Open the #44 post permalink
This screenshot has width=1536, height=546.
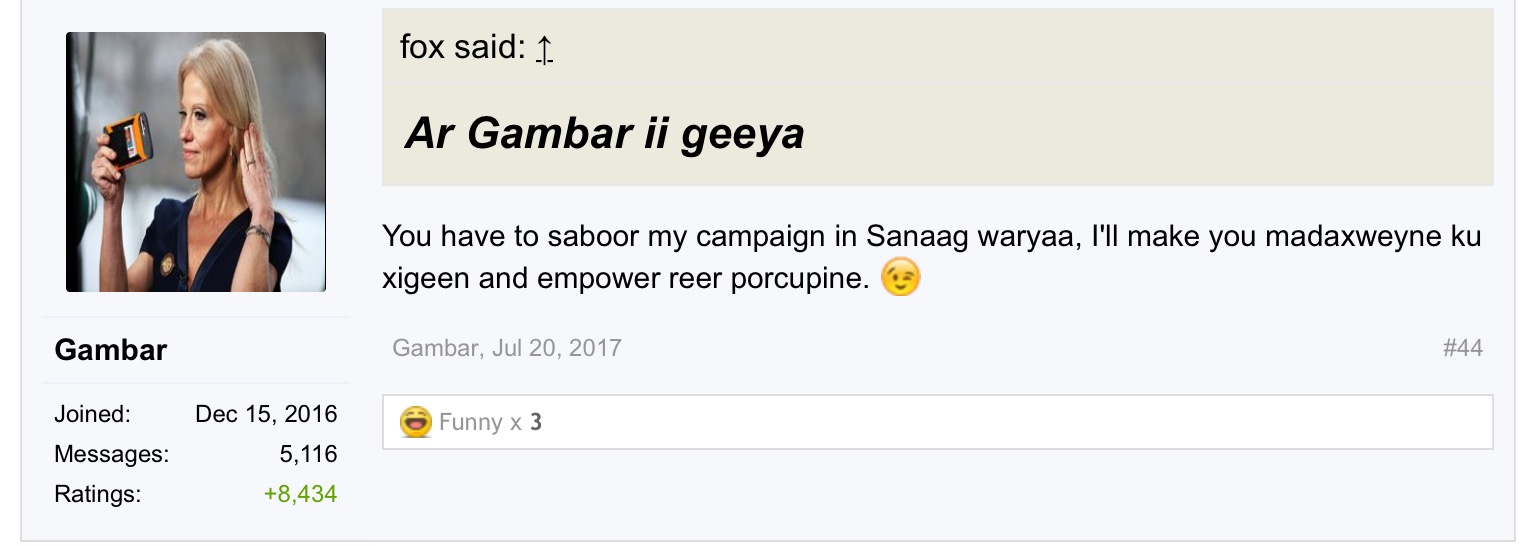1462,348
